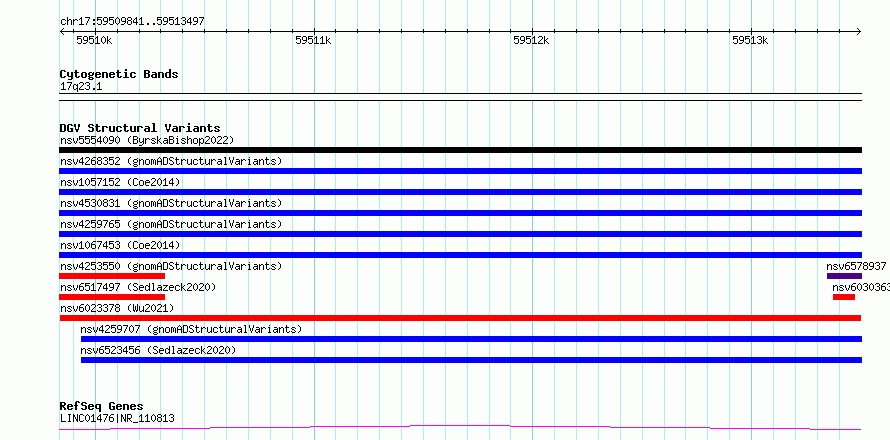The height and width of the screenshot is (440, 890).
Task: Open nsv4259707 gnomADStructuralVariants label
Action: coord(191,329)
